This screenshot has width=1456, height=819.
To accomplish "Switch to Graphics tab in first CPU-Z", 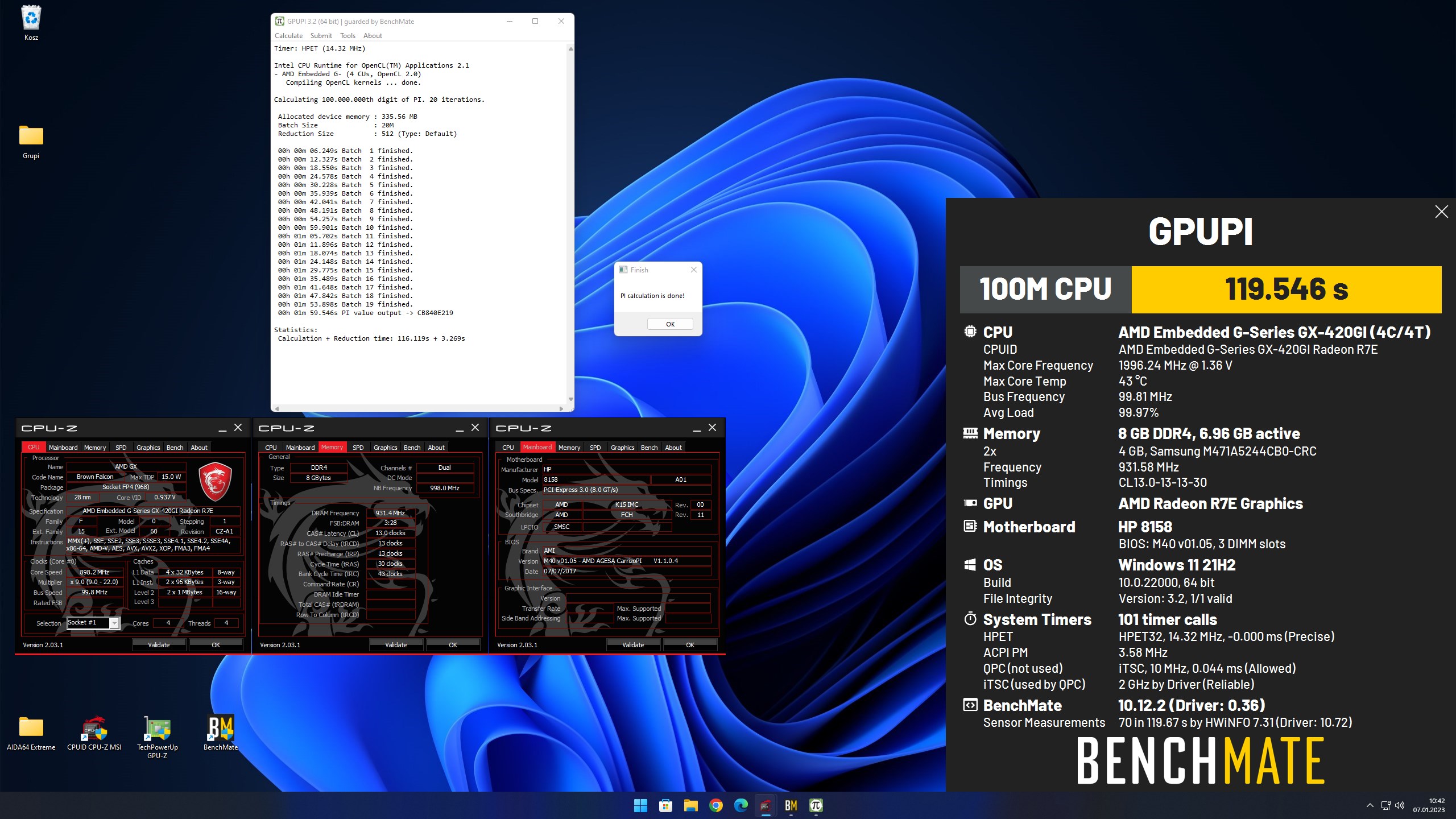I will [x=148, y=448].
